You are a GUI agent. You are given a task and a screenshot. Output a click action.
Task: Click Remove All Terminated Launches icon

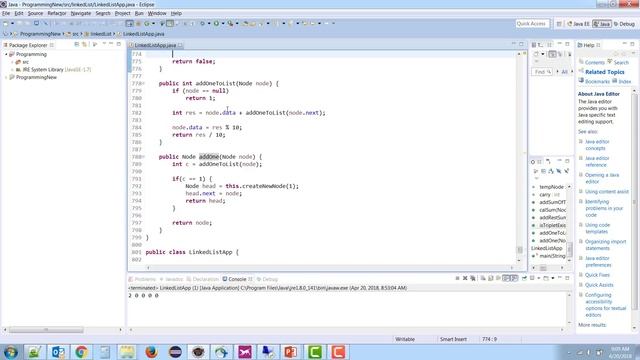pyautogui.click(x=473, y=278)
